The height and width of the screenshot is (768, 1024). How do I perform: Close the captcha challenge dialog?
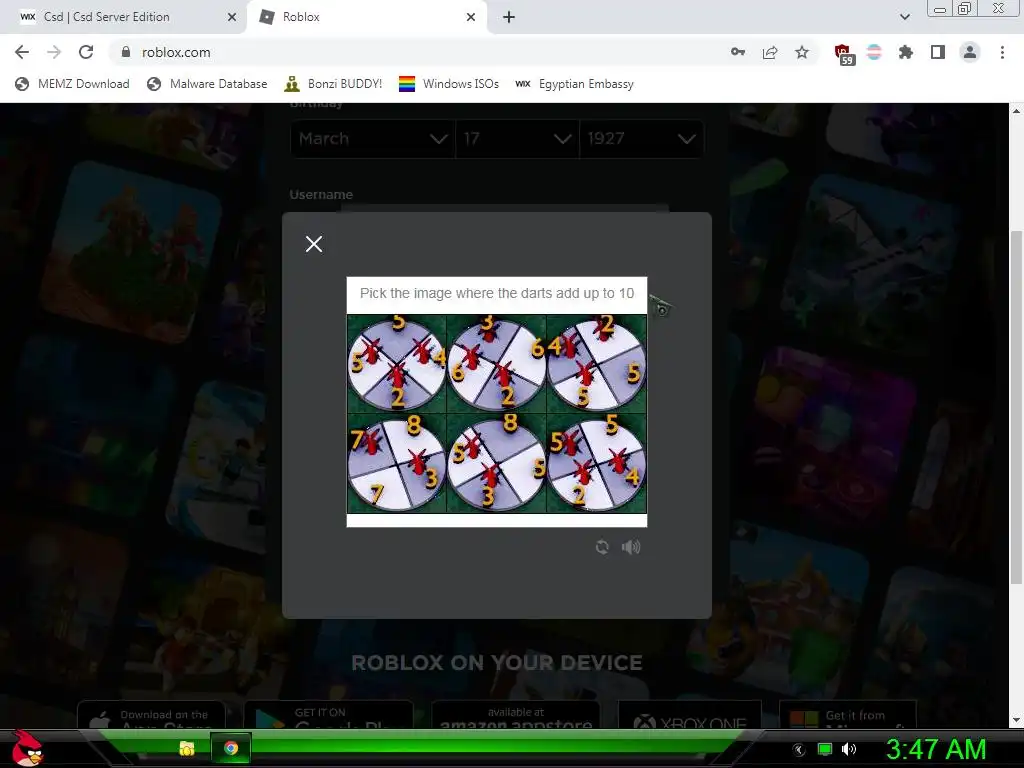313,244
